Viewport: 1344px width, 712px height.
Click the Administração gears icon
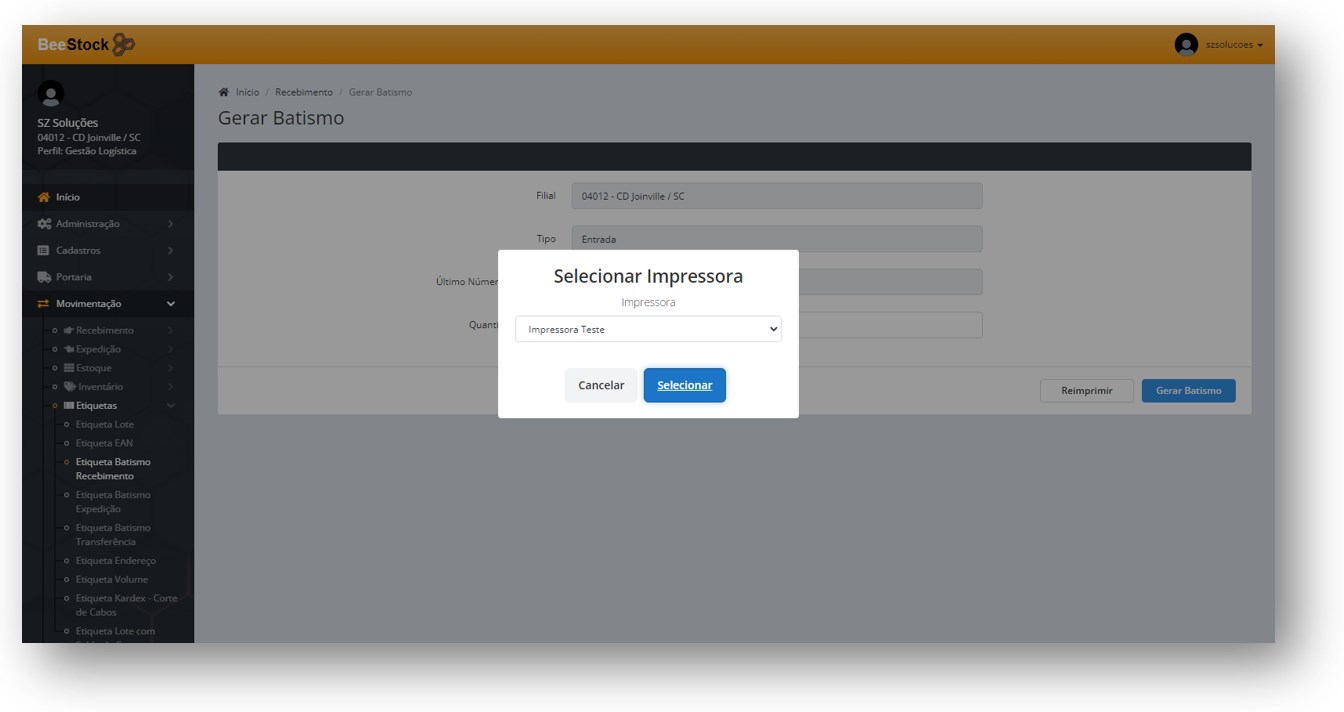[44, 224]
